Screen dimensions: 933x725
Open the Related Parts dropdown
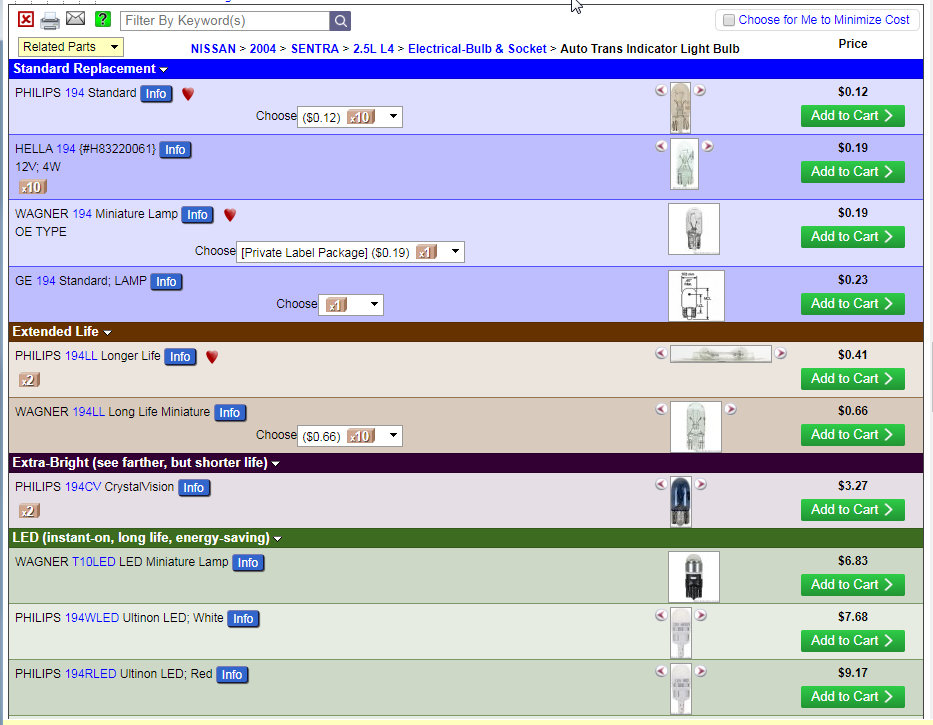tap(71, 46)
